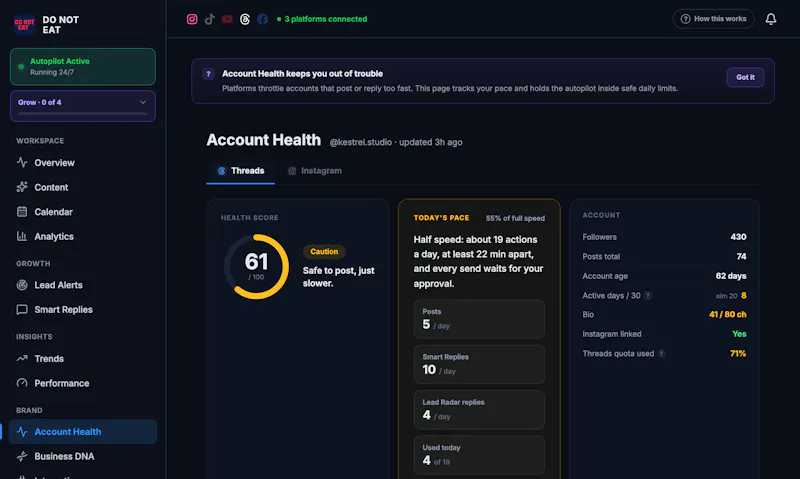Click the Content sparkle icon
The width and height of the screenshot is (800, 479).
[x=22, y=187]
